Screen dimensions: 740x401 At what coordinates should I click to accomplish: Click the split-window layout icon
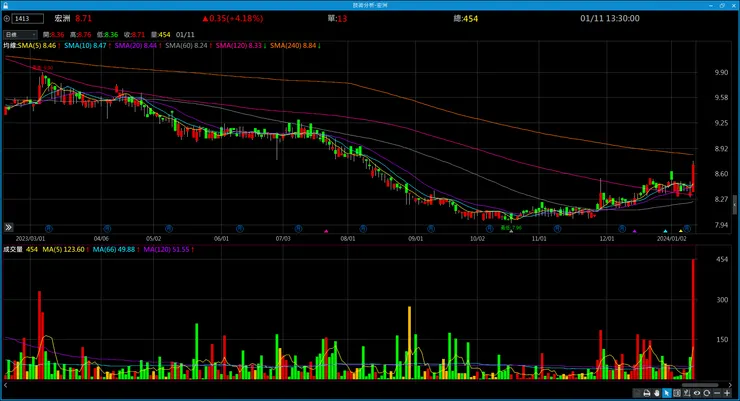pyautogui.click(x=677, y=393)
